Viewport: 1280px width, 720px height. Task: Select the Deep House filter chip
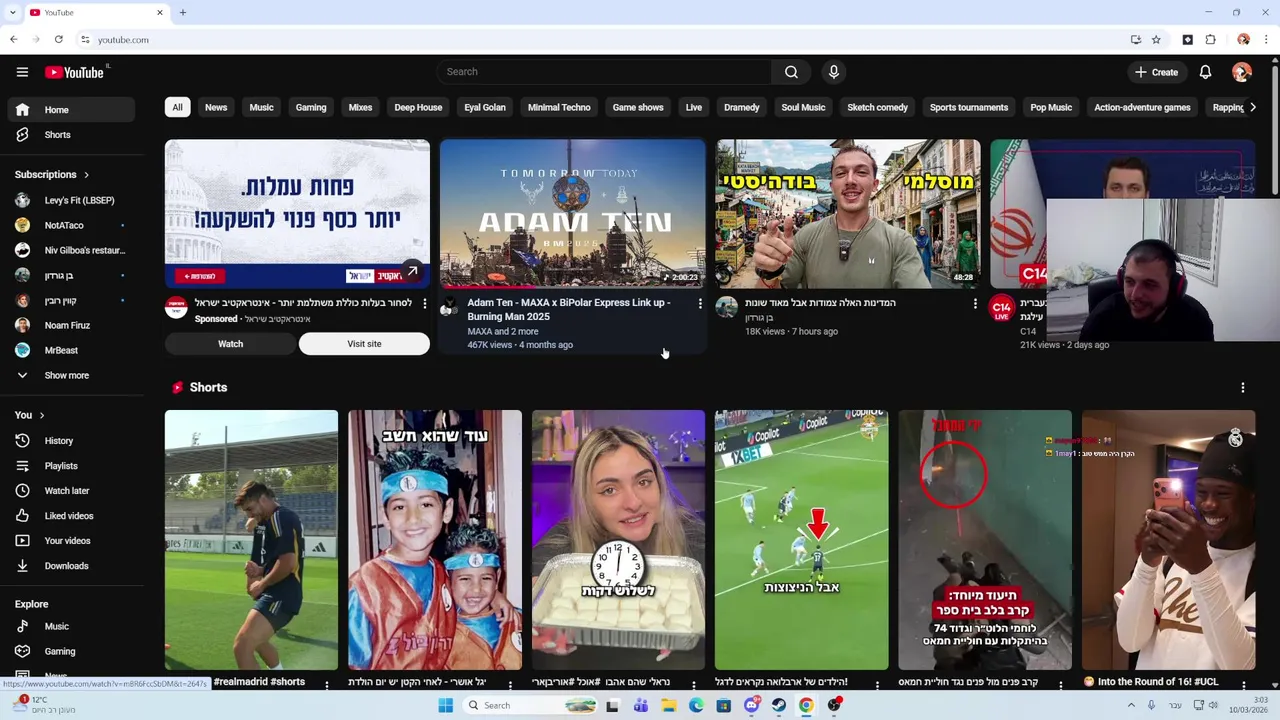[x=418, y=107]
